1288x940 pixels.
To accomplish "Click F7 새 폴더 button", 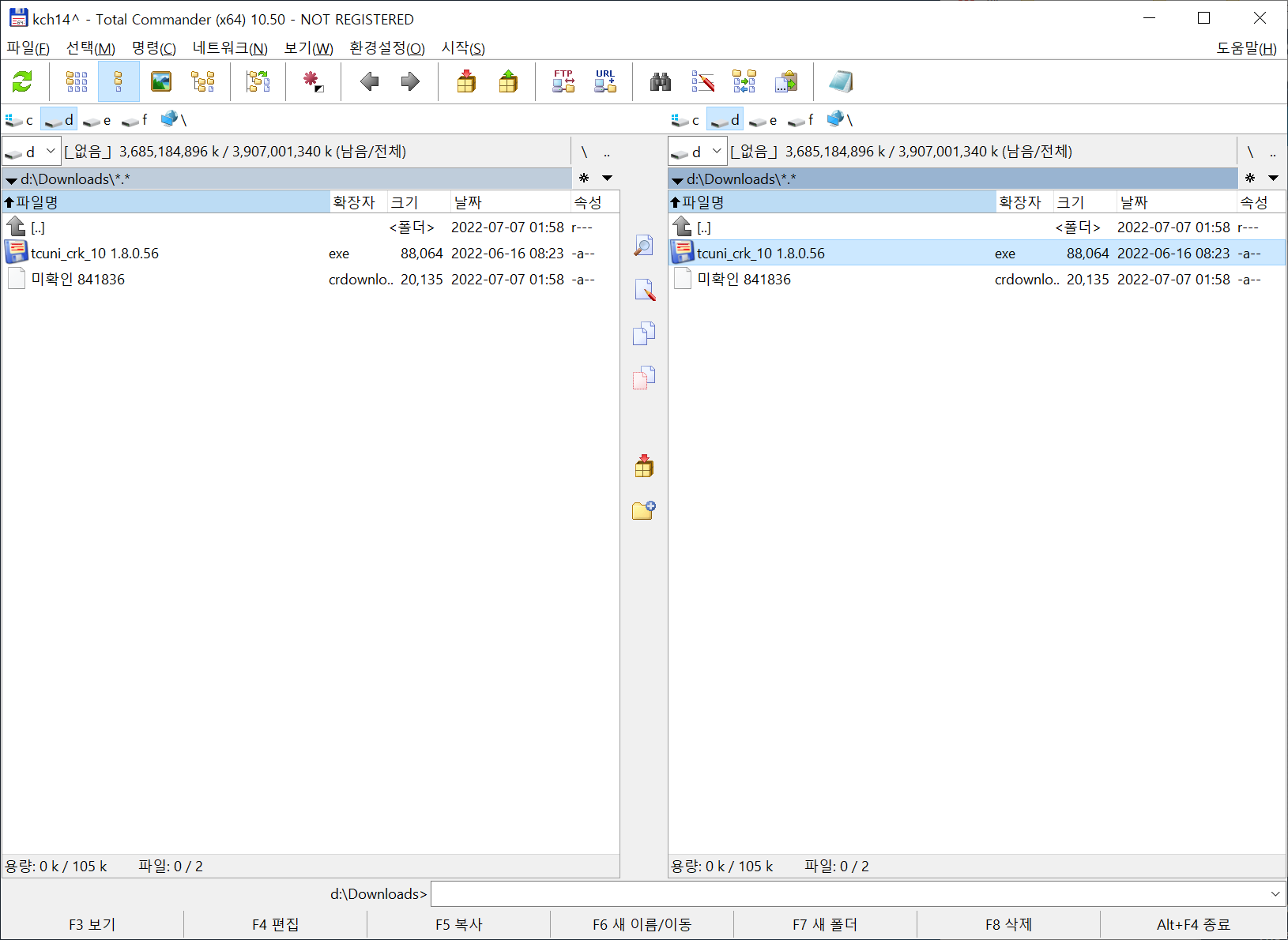I will [x=826, y=924].
